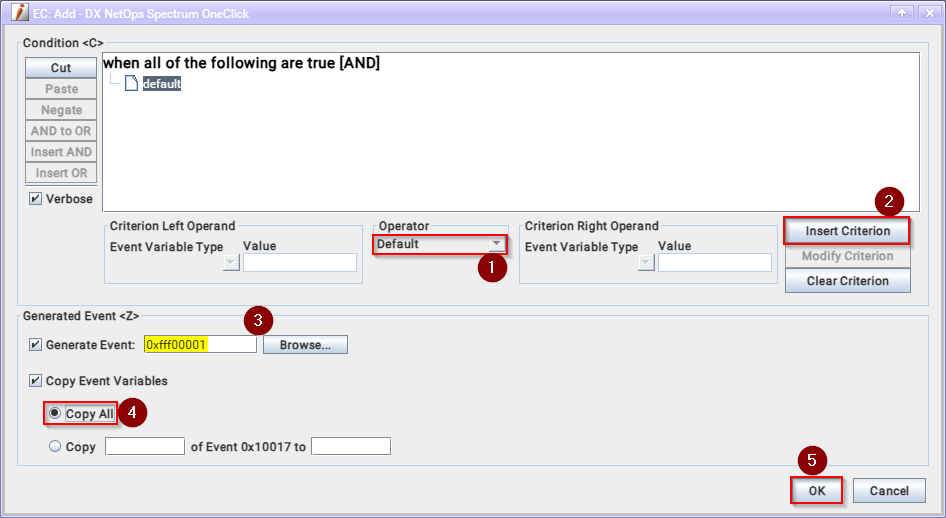The height and width of the screenshot is (518, 946).
Task: Click the document icon beside default criterion
Action: pyautogui.click(x=131, y=84)
